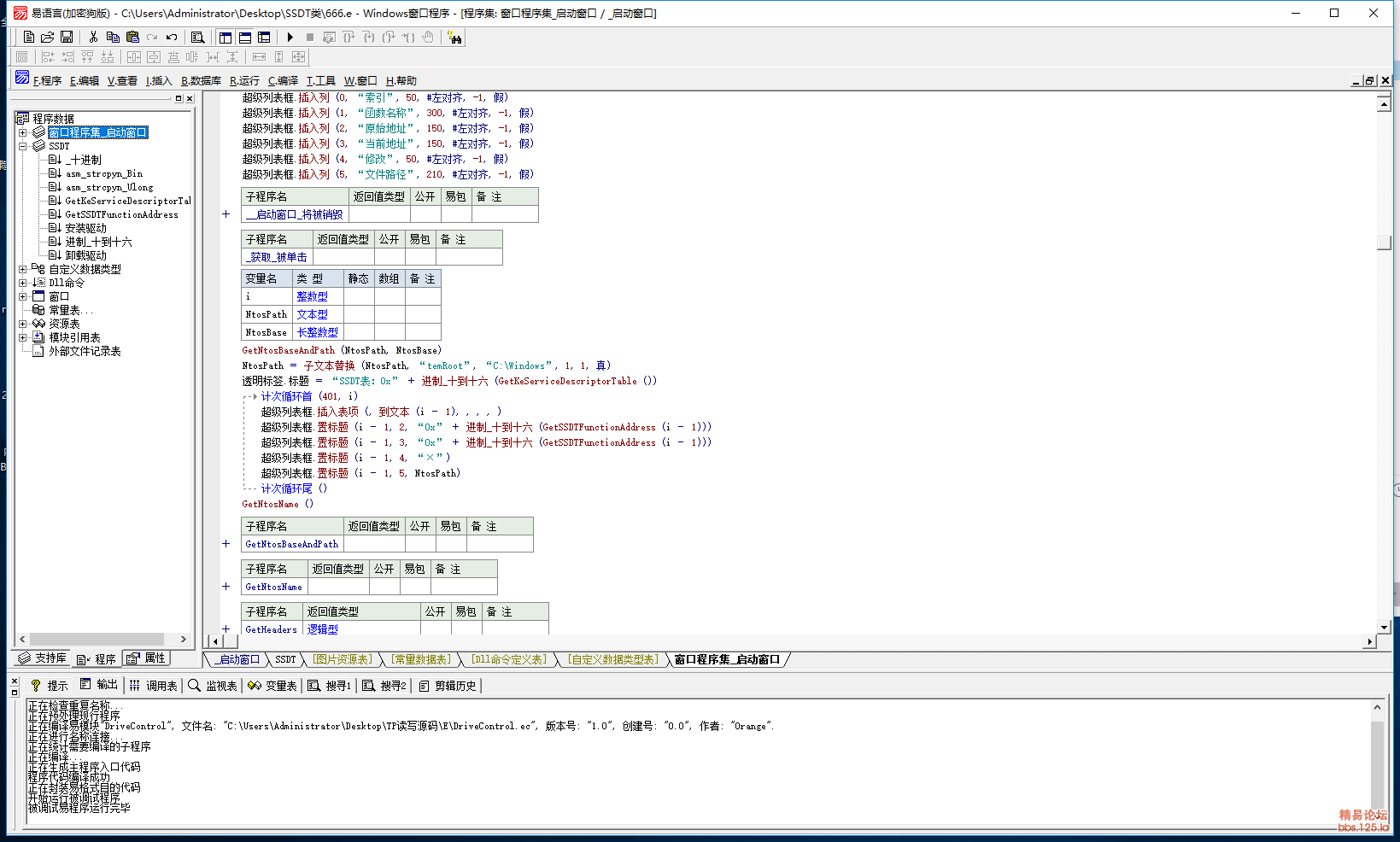The height and width of the screenshot is (842, 1400).
Task: Click the hand breakpoint toolbar icon
Action: click(428, 38)
